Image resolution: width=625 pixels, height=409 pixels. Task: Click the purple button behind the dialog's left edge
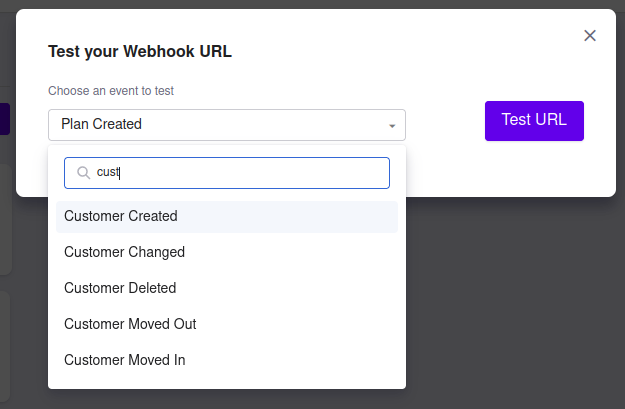5,120
